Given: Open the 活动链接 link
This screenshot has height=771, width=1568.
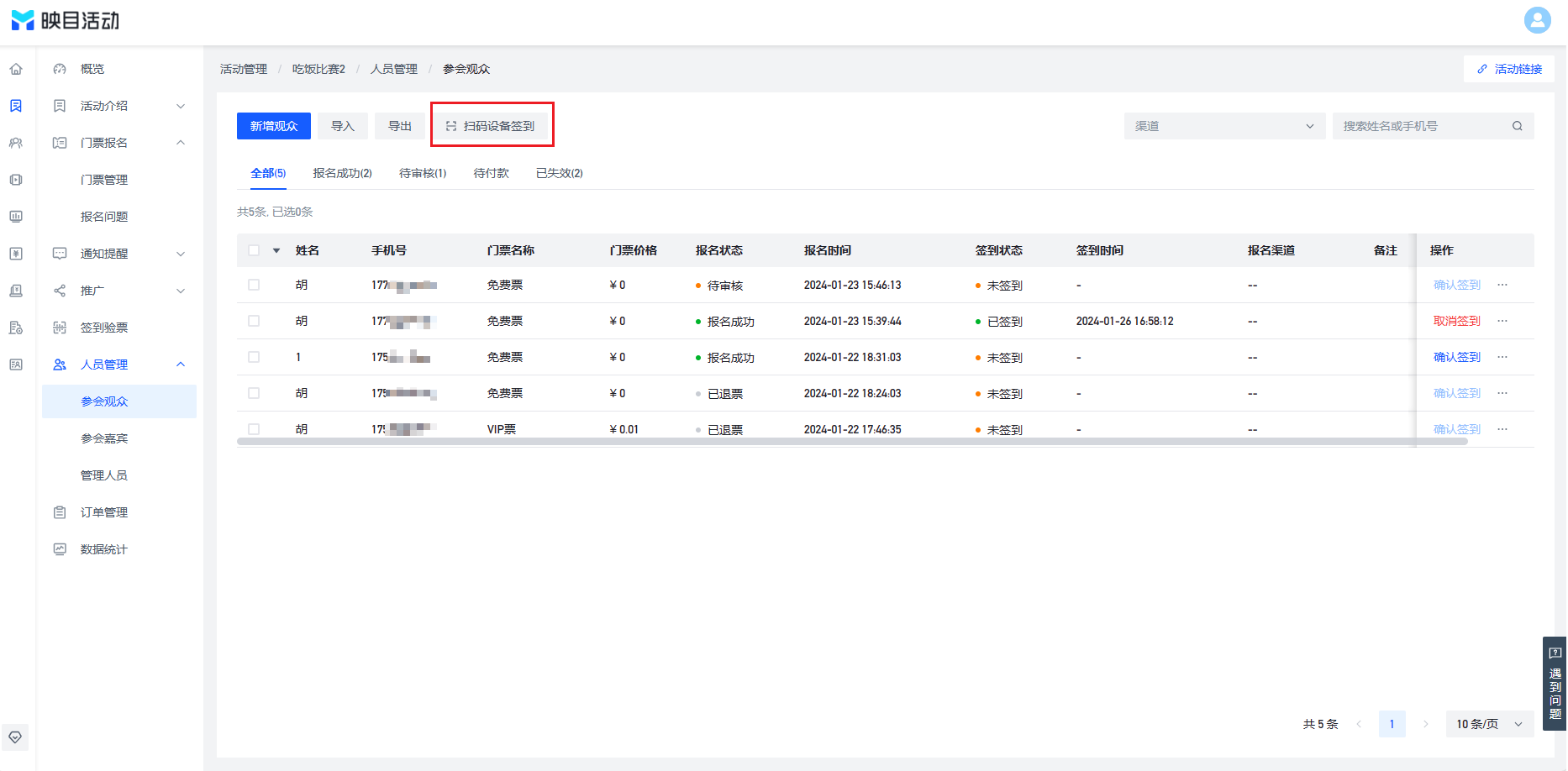Looking at the screenshot, I should click(1509, 69).
